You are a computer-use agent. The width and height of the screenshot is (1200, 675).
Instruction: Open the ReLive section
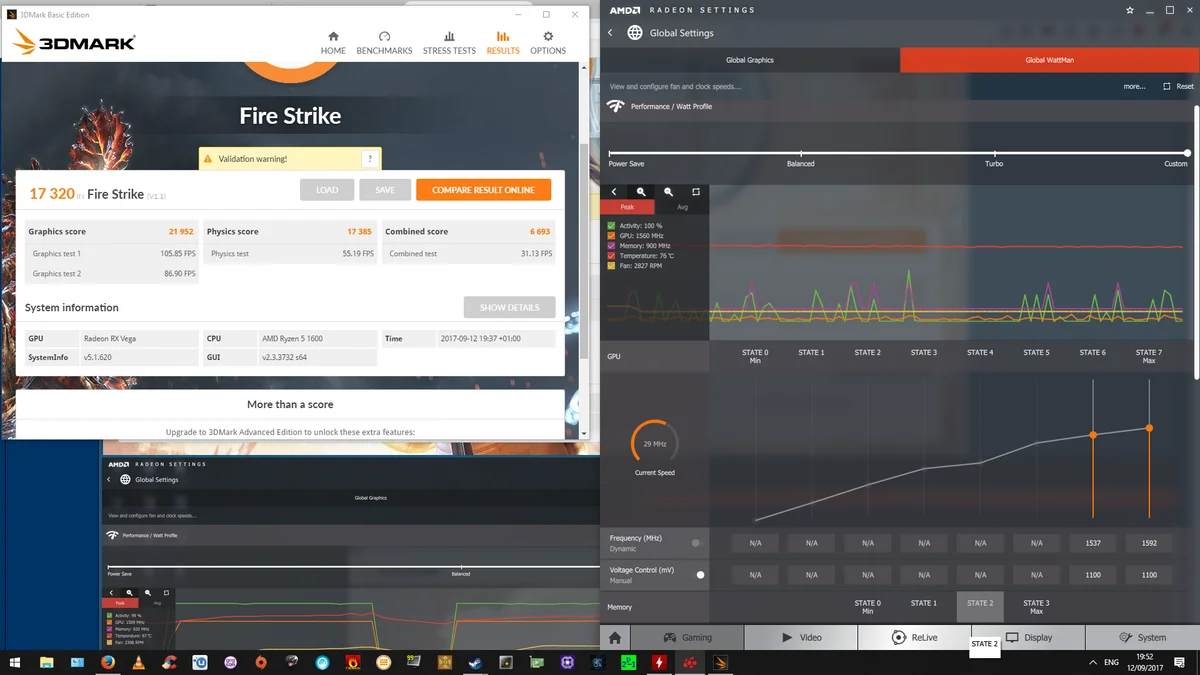pyautogui.click(x=914, y=637)
